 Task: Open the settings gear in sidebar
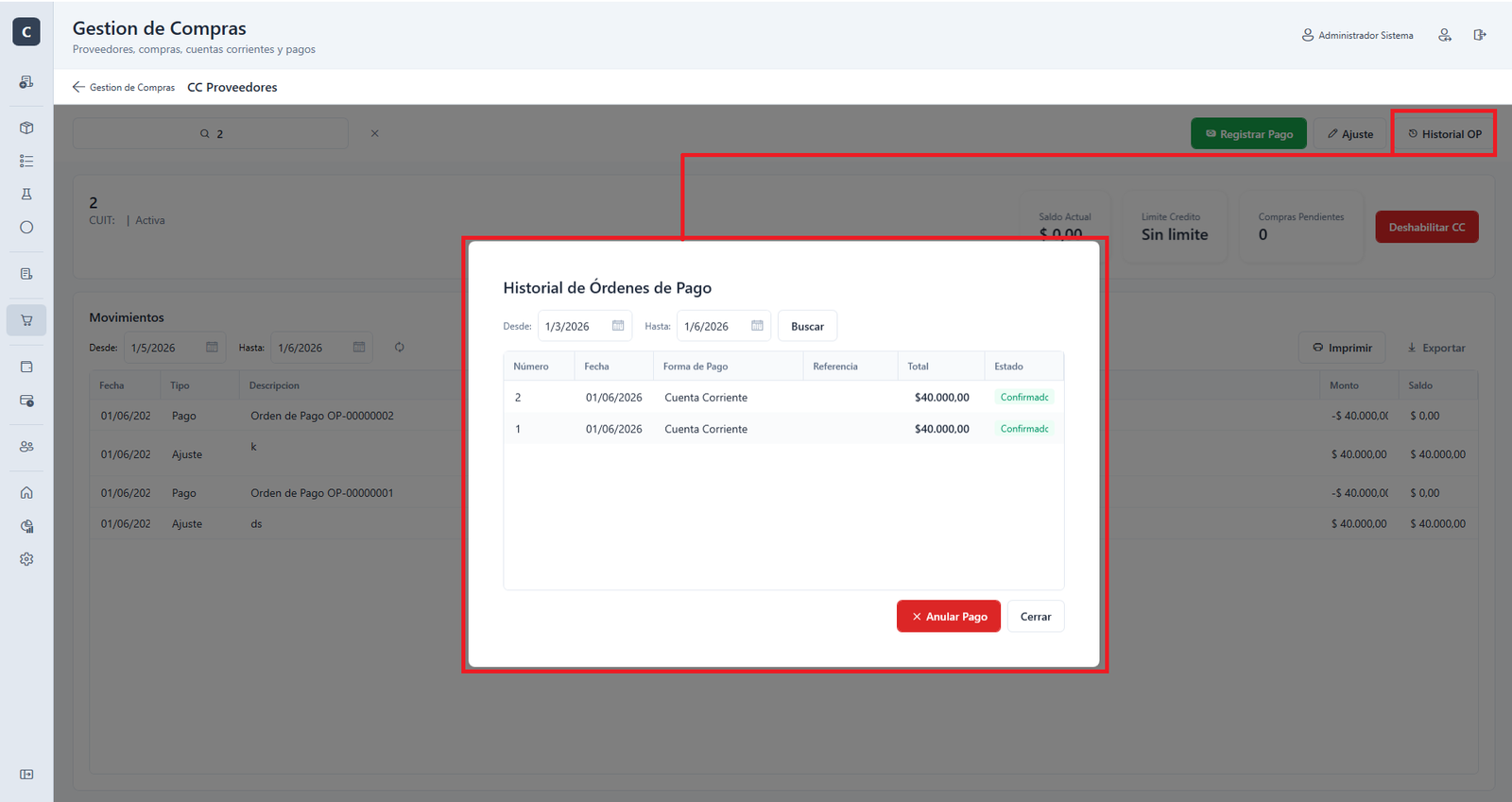coord(26,559)
